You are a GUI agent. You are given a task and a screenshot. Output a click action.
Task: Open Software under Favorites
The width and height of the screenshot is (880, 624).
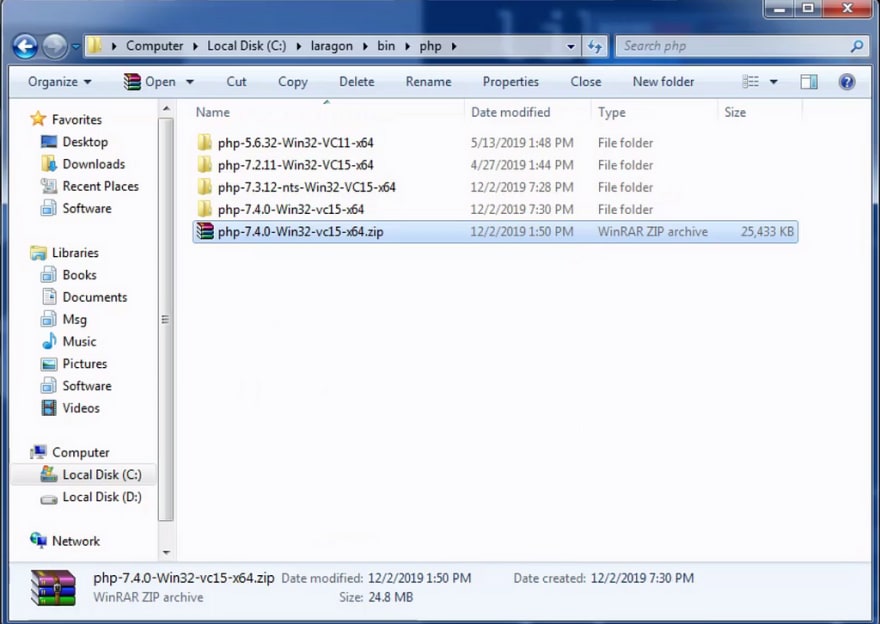[87, 208]
